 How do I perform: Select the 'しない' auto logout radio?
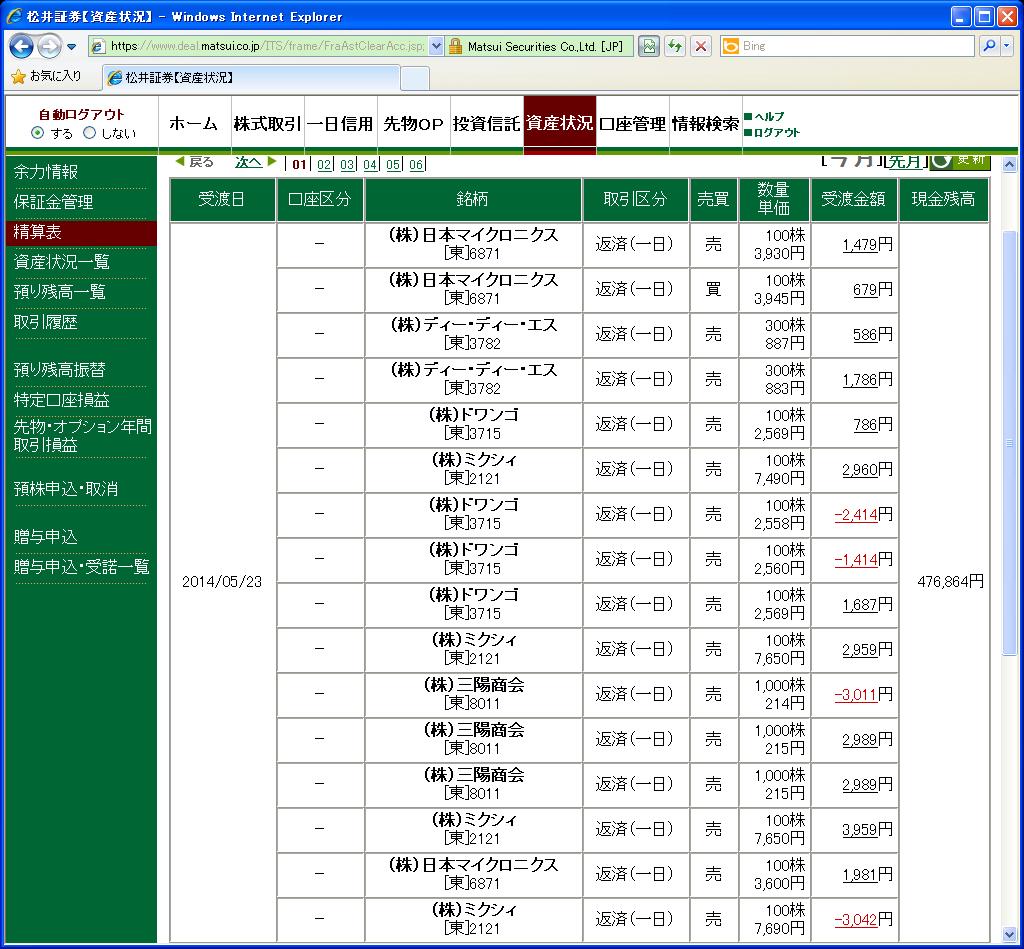pyautogui.click(x=89, y=133)
